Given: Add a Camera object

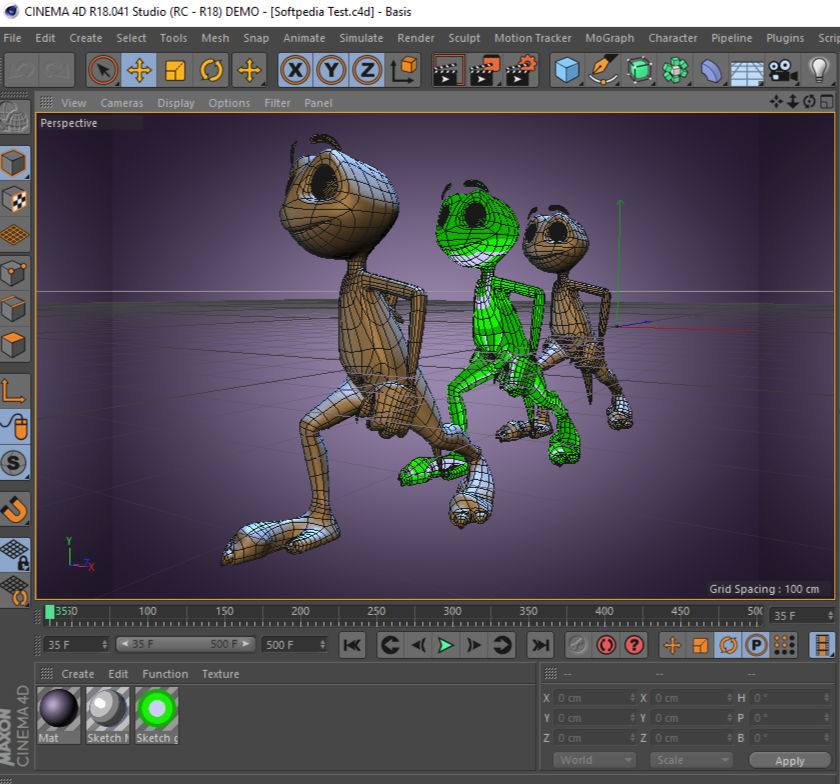Looking at the screenshot, I should click(x=783, y=70).
